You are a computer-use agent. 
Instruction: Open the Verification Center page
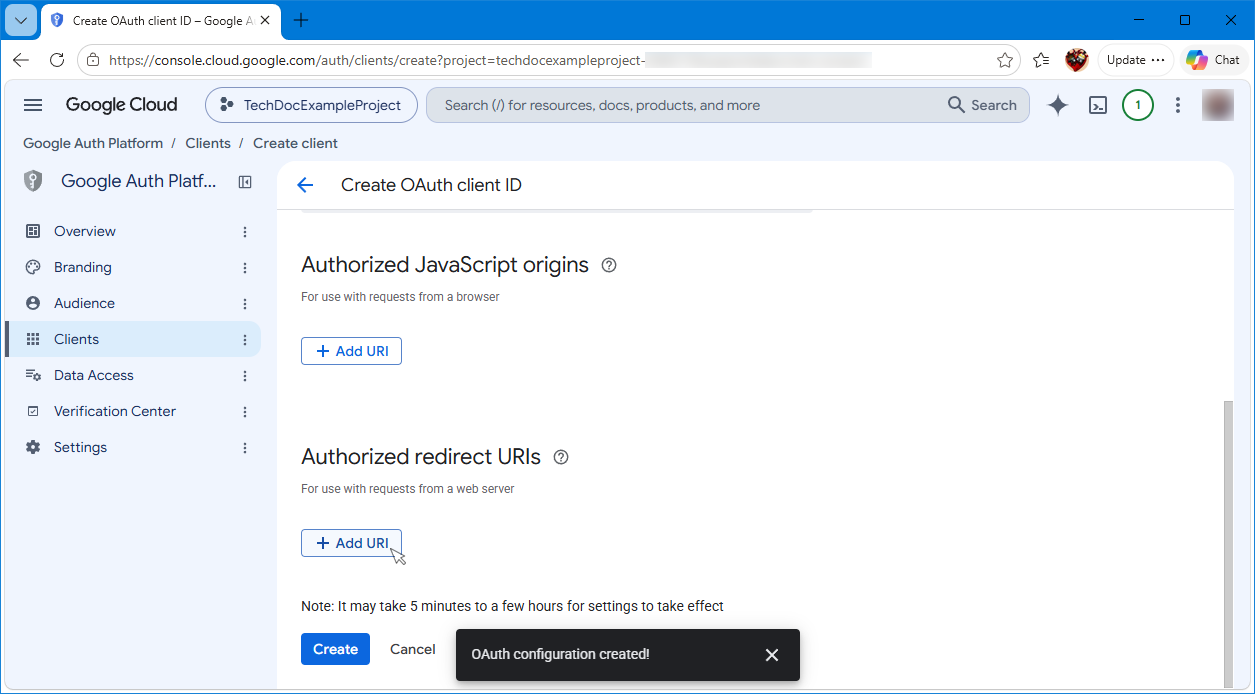[115, 411]
